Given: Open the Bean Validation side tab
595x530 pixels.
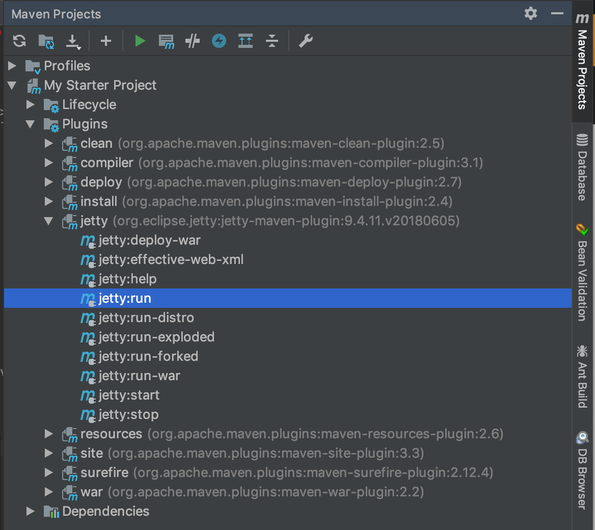Looking at the screenshot, I should [582, 272].
